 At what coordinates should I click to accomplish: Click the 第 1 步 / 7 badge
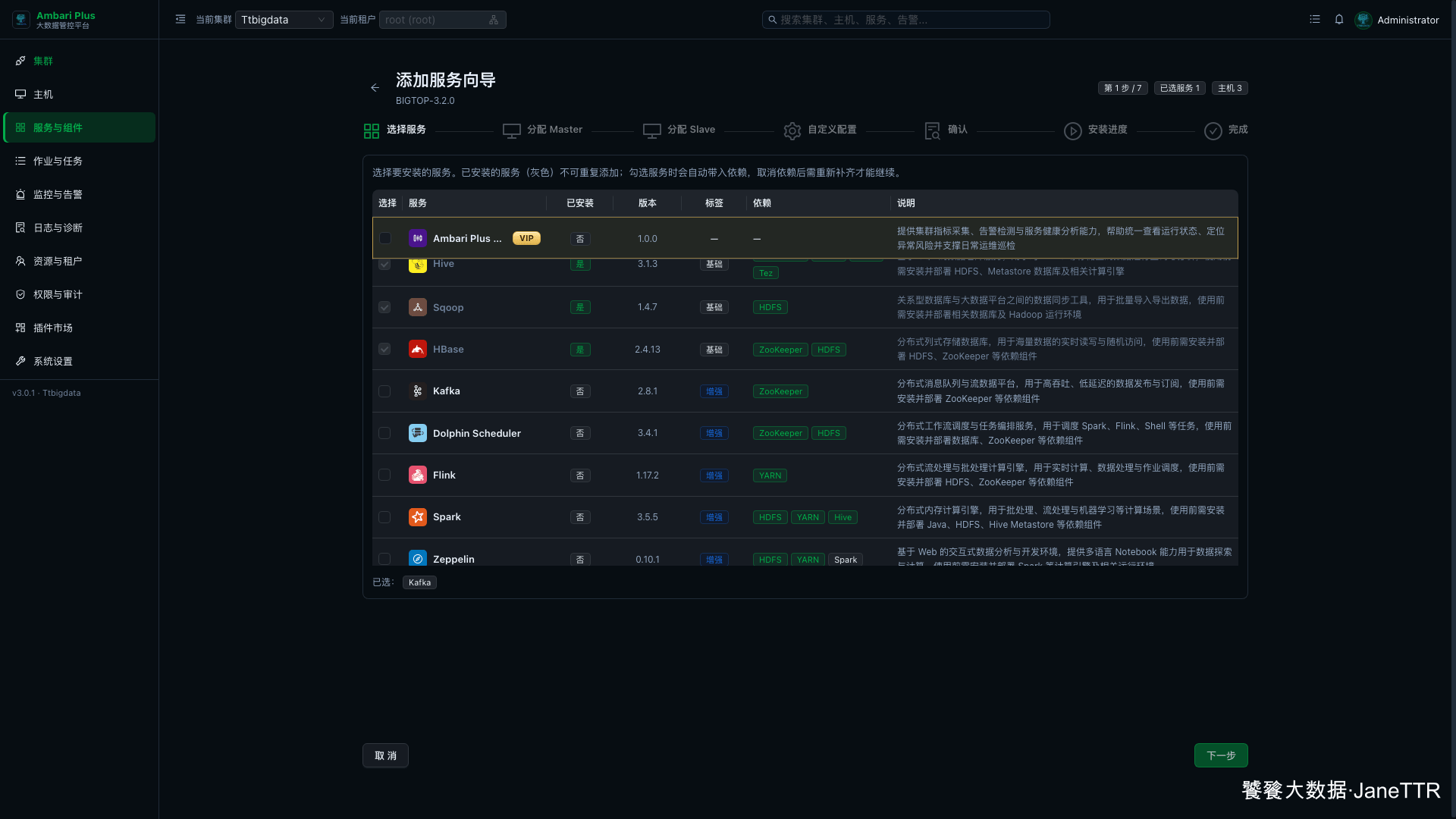click(1122, 88)
